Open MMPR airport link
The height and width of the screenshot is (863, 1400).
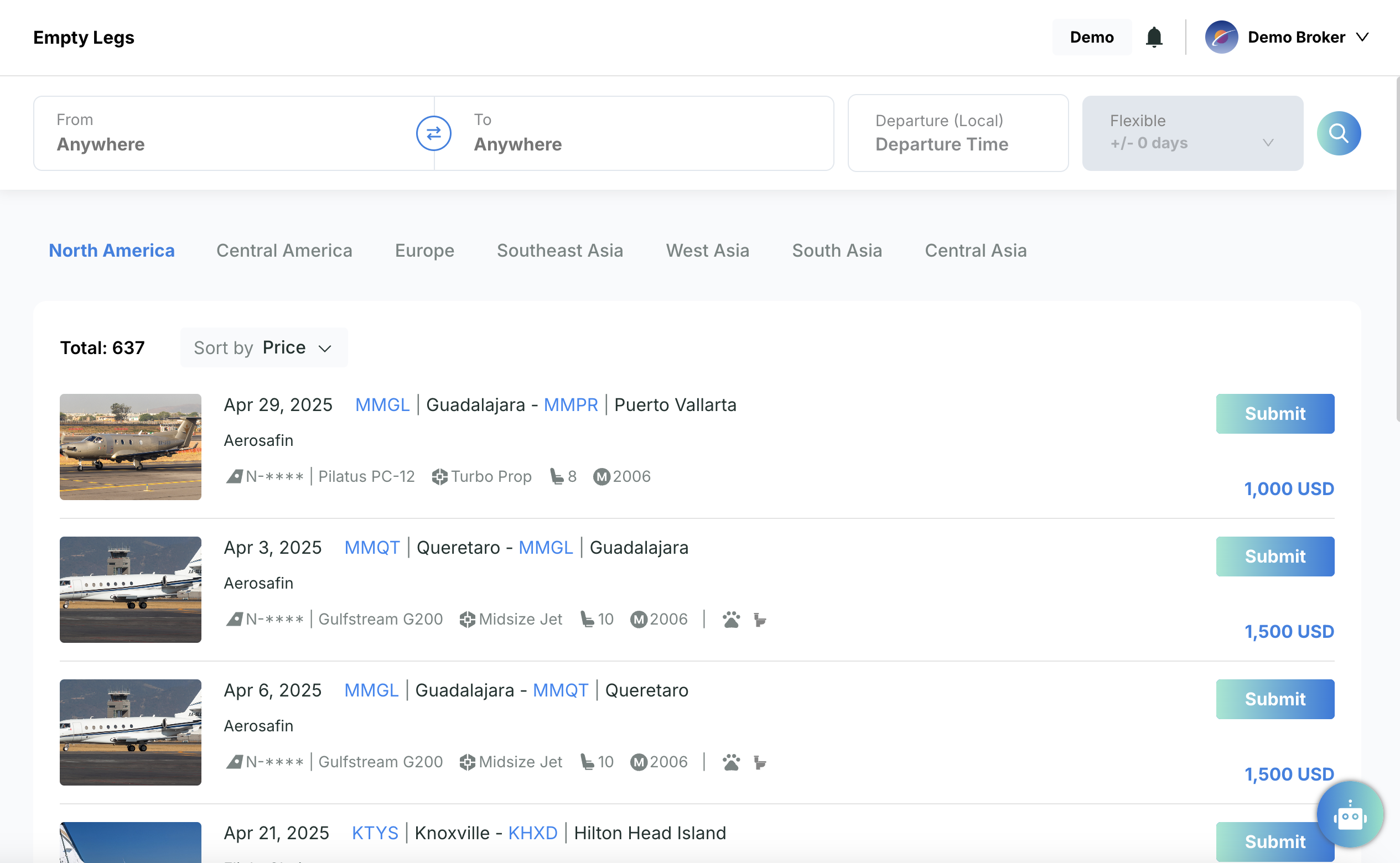571,405
